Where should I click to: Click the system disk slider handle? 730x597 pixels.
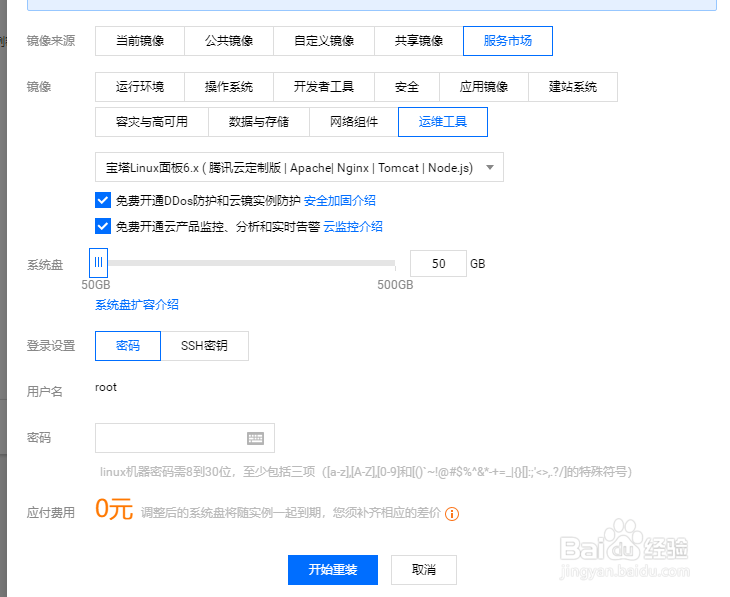click(98, 263)
